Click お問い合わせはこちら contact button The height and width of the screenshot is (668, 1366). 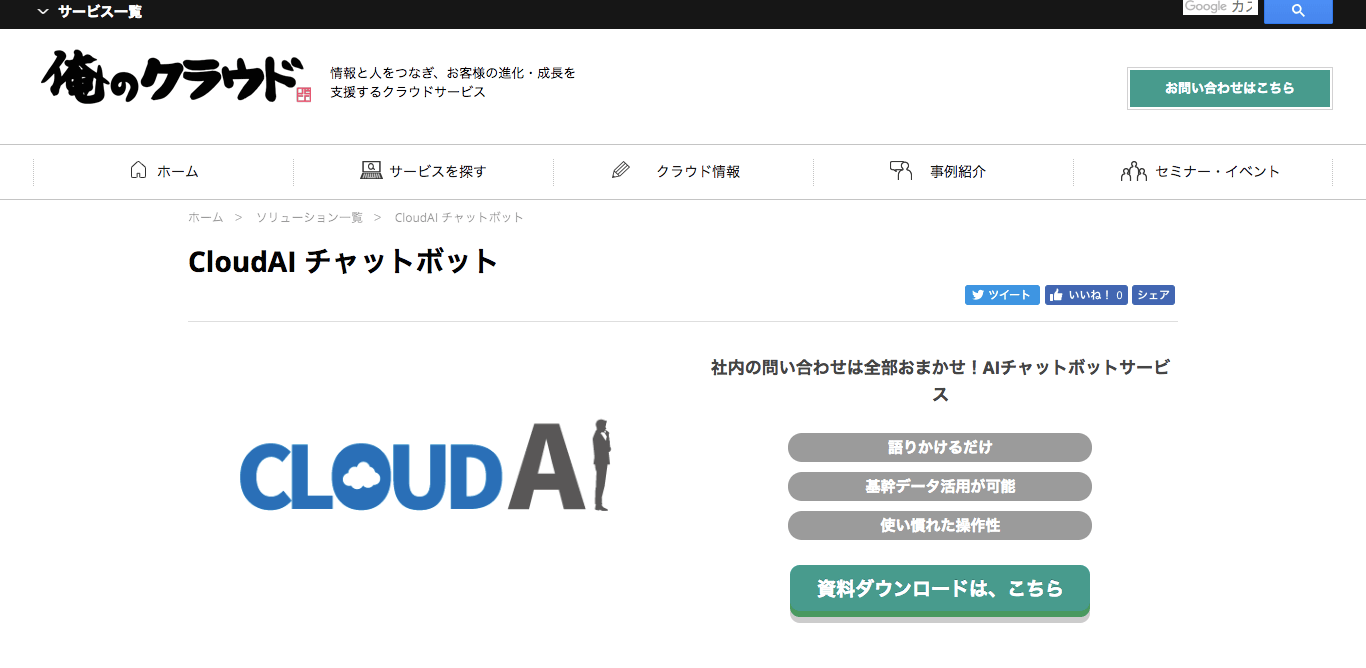coord(1229,88)
